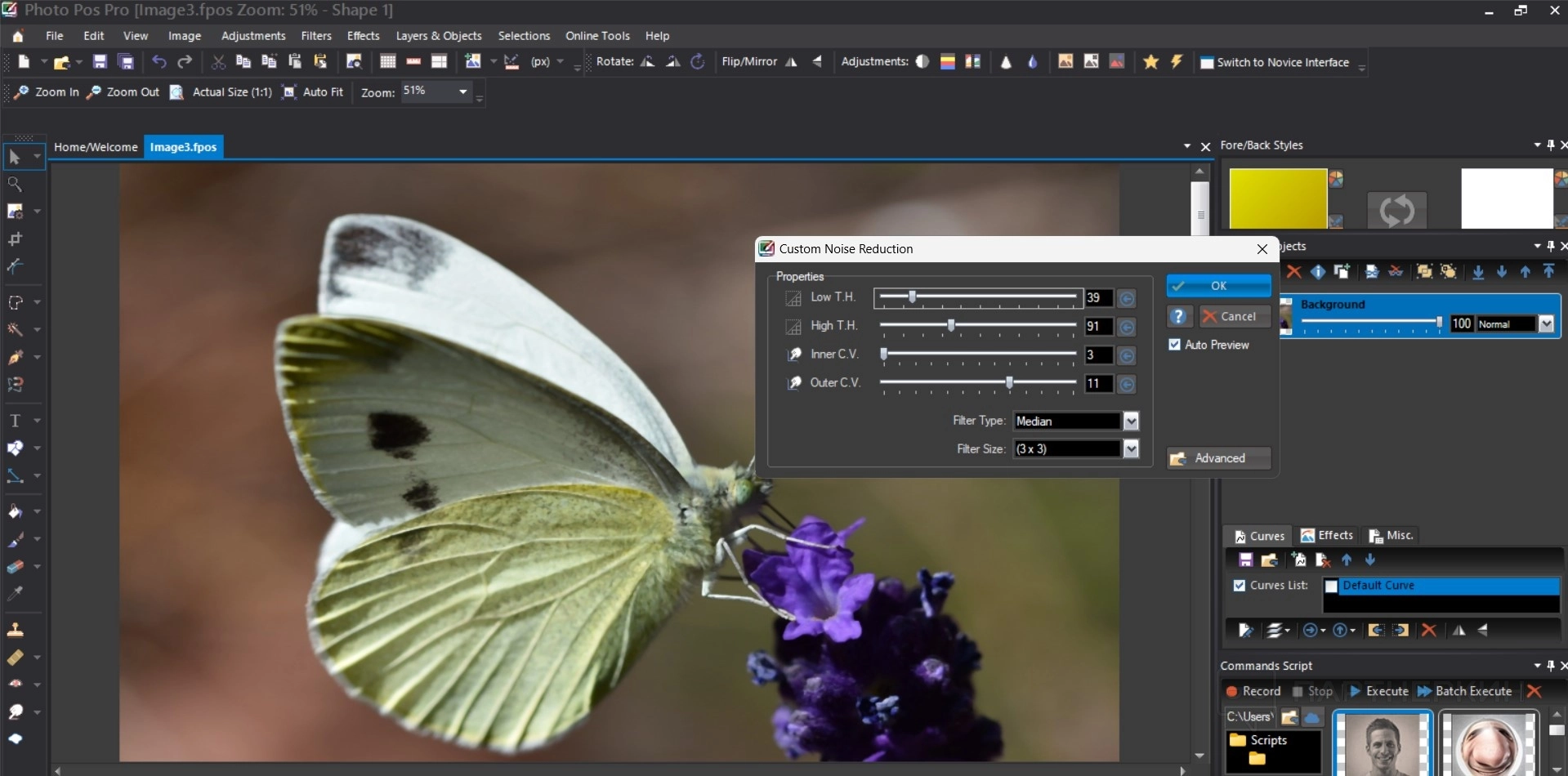Click the yellow star favorites icon

tap(1150, 62)
